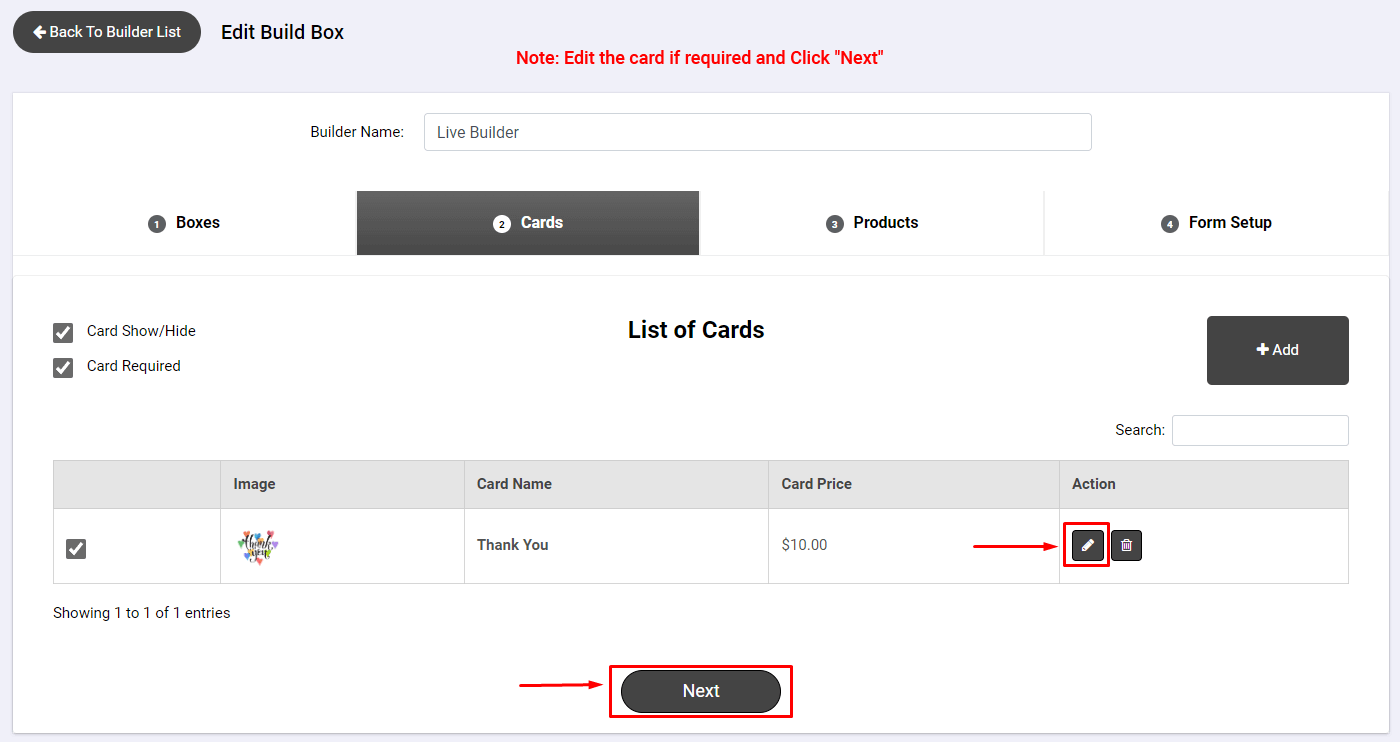Click the Next button

coord(701,691)
